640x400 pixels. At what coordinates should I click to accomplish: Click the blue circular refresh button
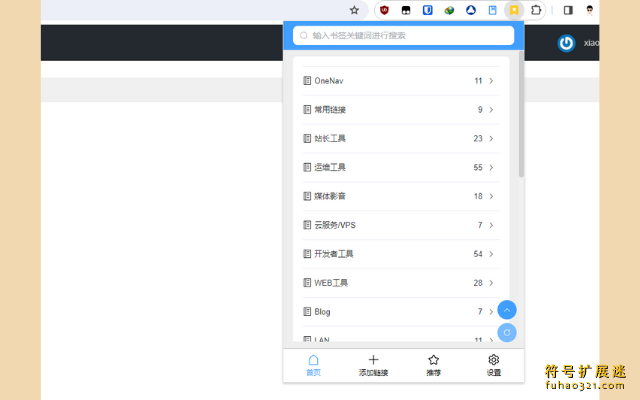click(x=507, y=333)
